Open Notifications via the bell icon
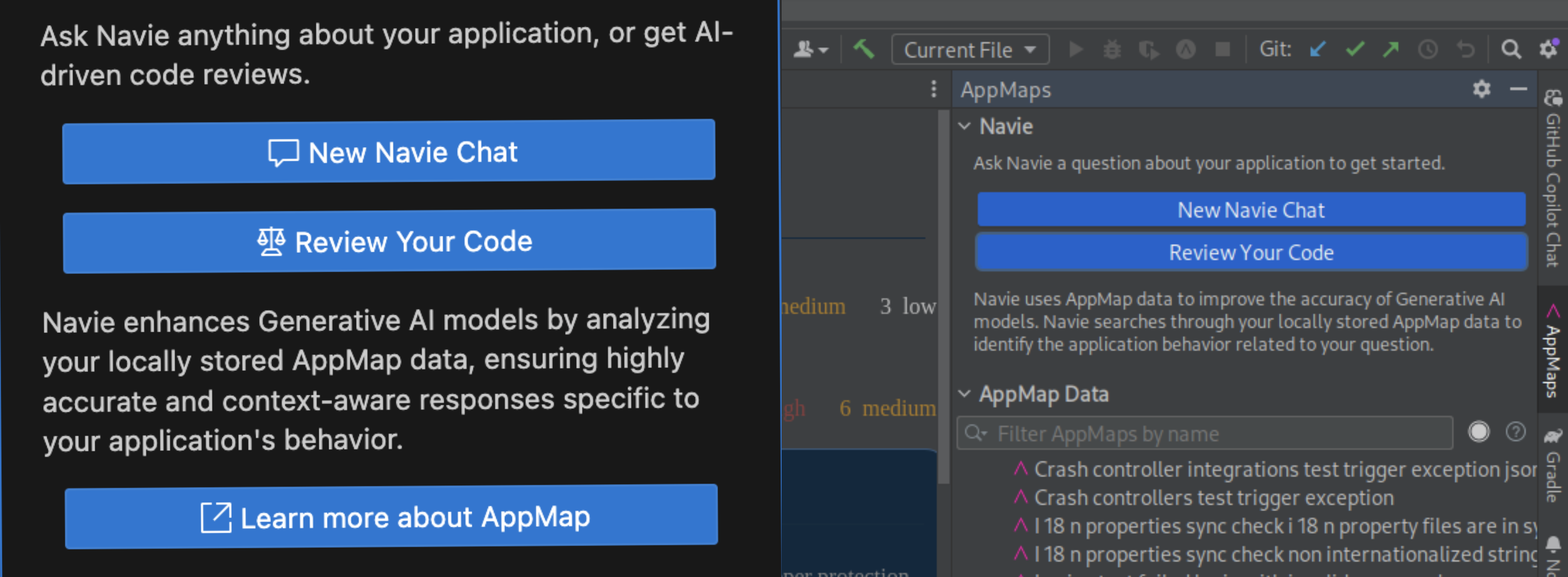1568x577 pixels. 1553,544
